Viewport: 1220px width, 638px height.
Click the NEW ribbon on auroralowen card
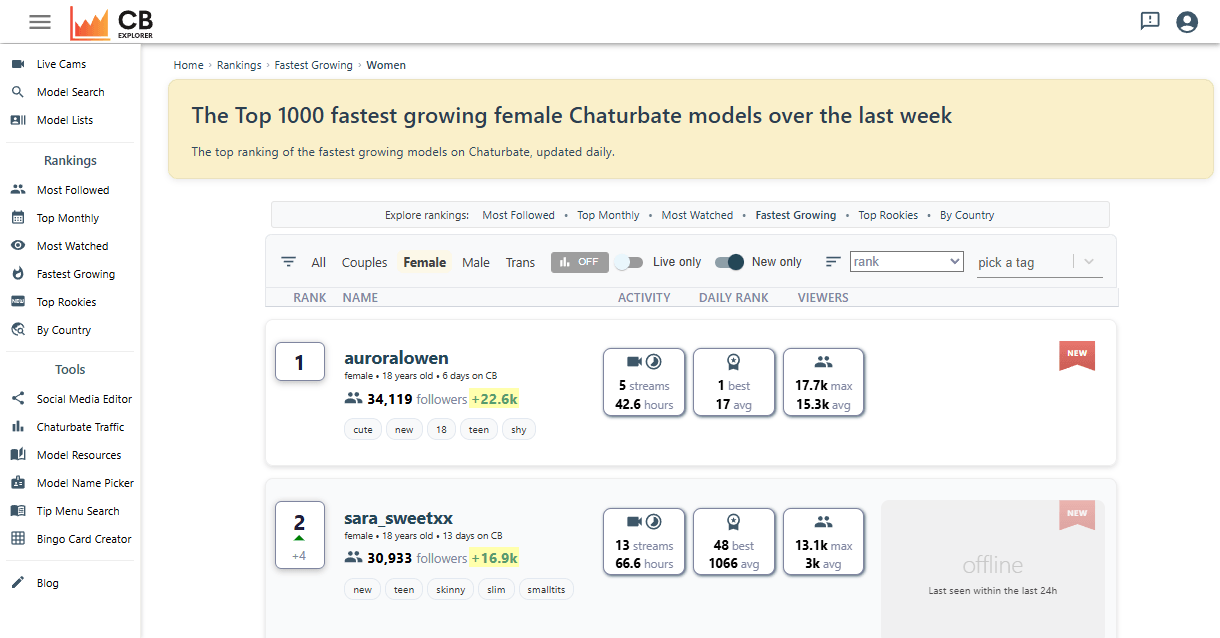point(1077,355)
